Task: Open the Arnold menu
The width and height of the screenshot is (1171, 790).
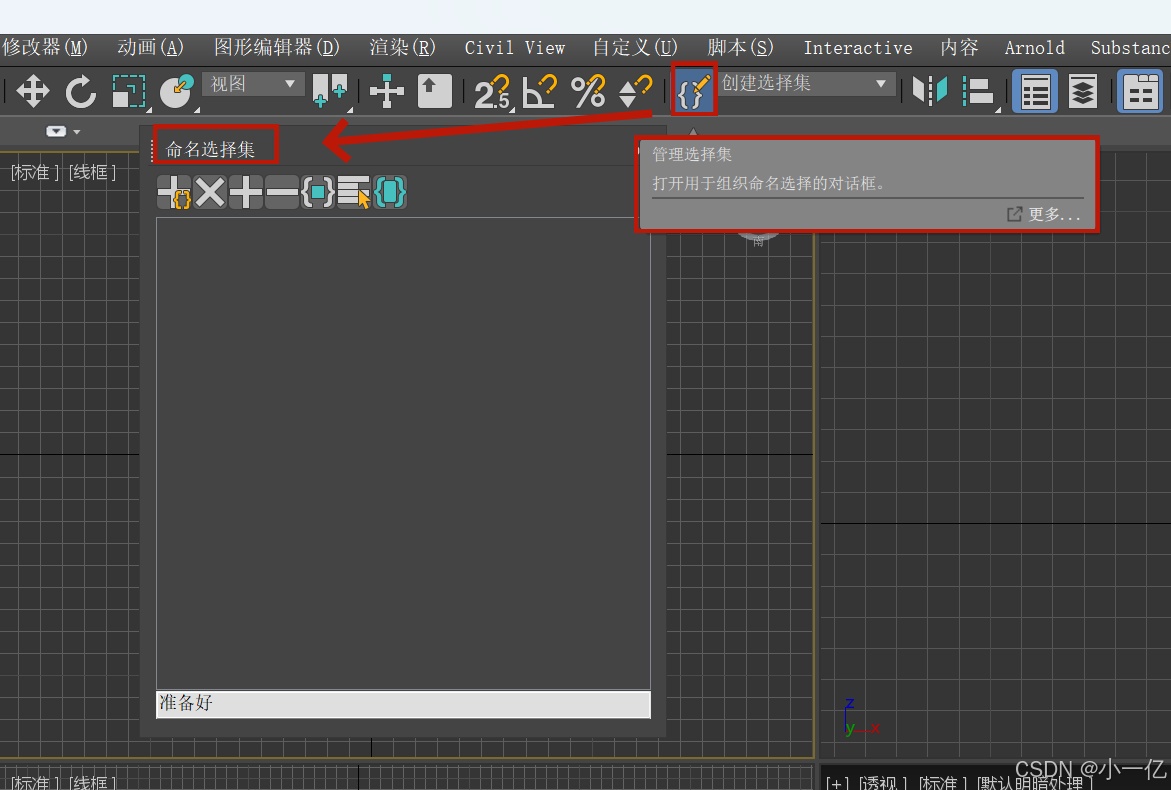Action: [x=1034, y=48]
